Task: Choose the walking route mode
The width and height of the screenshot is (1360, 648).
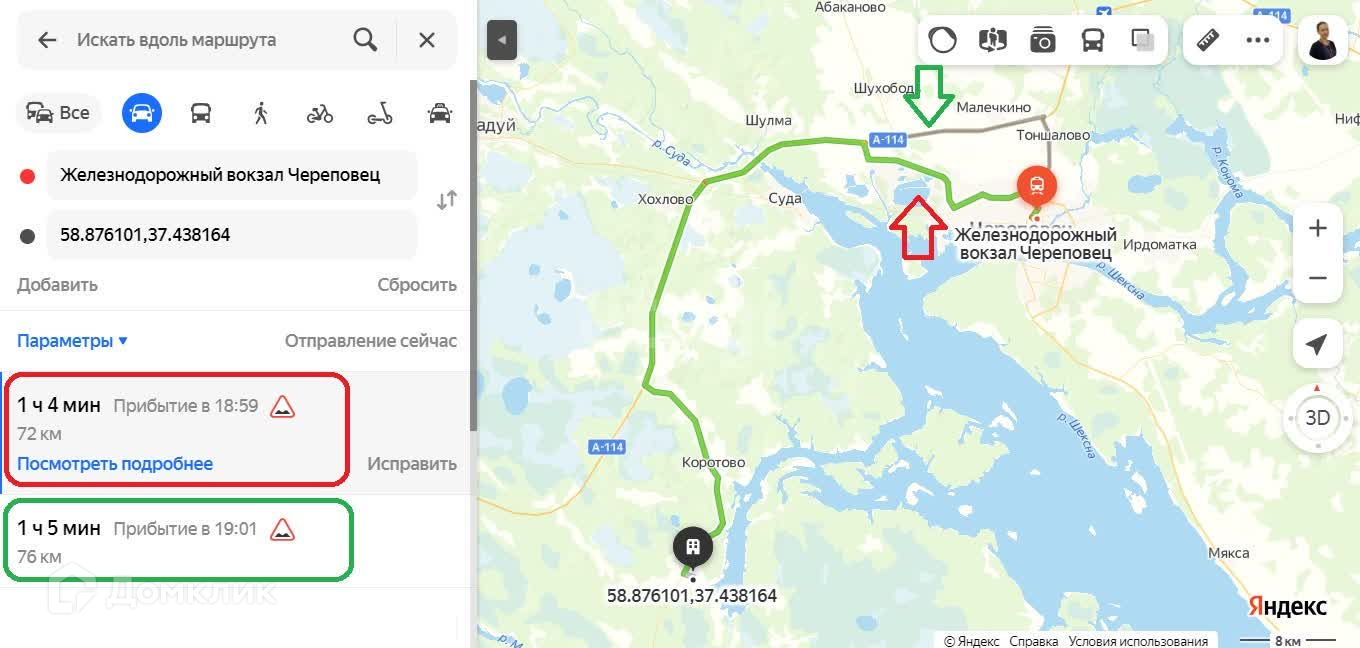Action: tap(261, 113)
